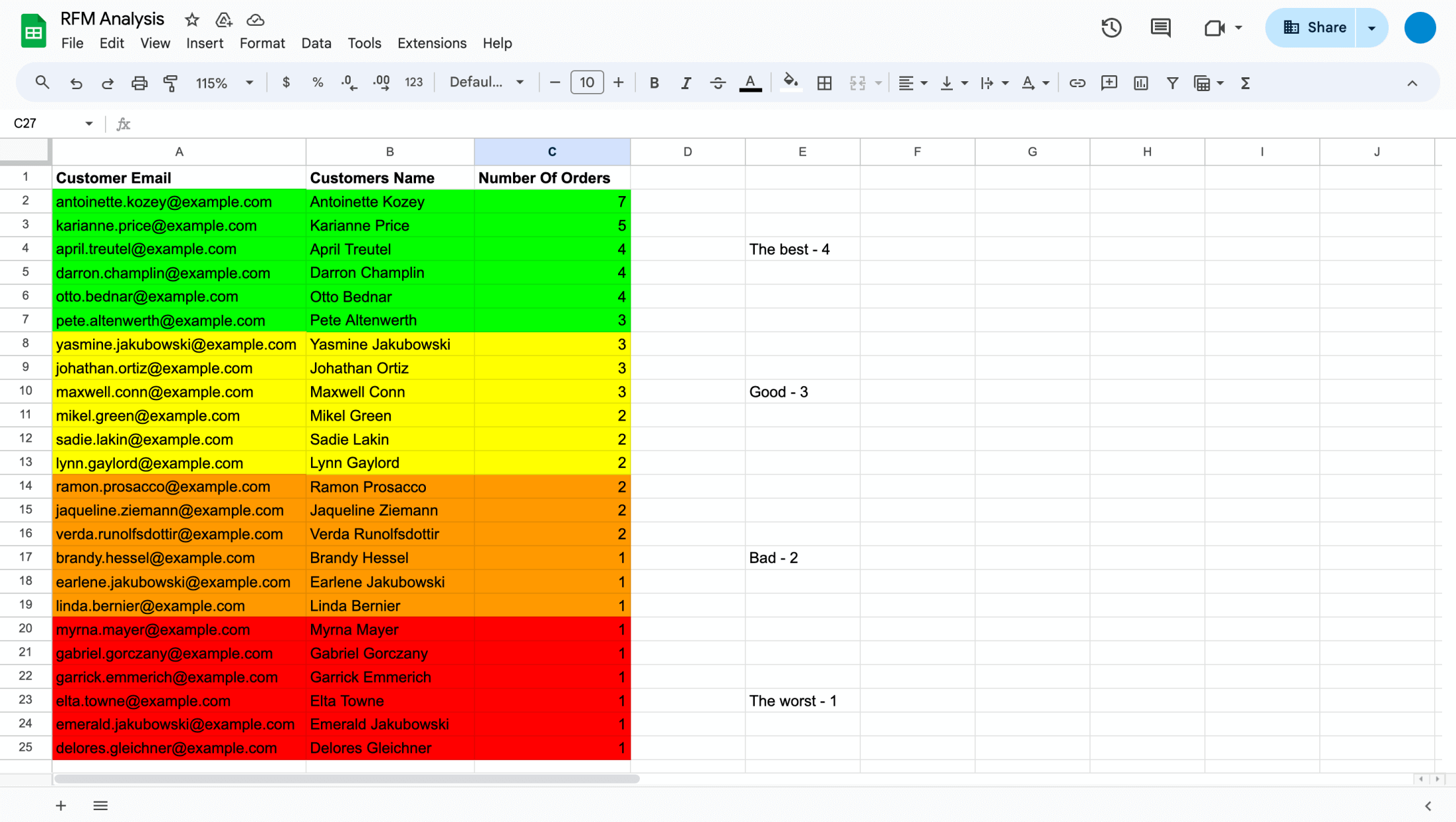Insert a link
The height and width of the screenshot is (822, 1456).
(x=1077, y=83)
